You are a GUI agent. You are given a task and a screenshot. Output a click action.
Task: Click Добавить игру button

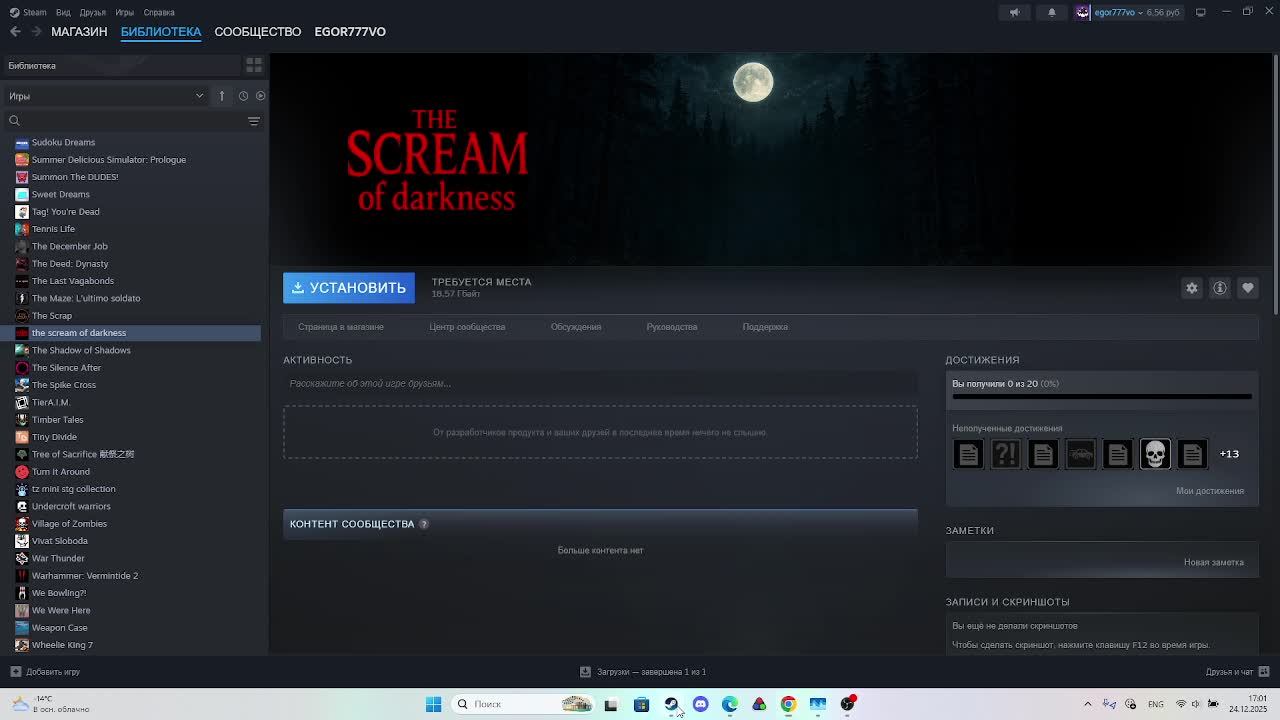click(45, 672)
